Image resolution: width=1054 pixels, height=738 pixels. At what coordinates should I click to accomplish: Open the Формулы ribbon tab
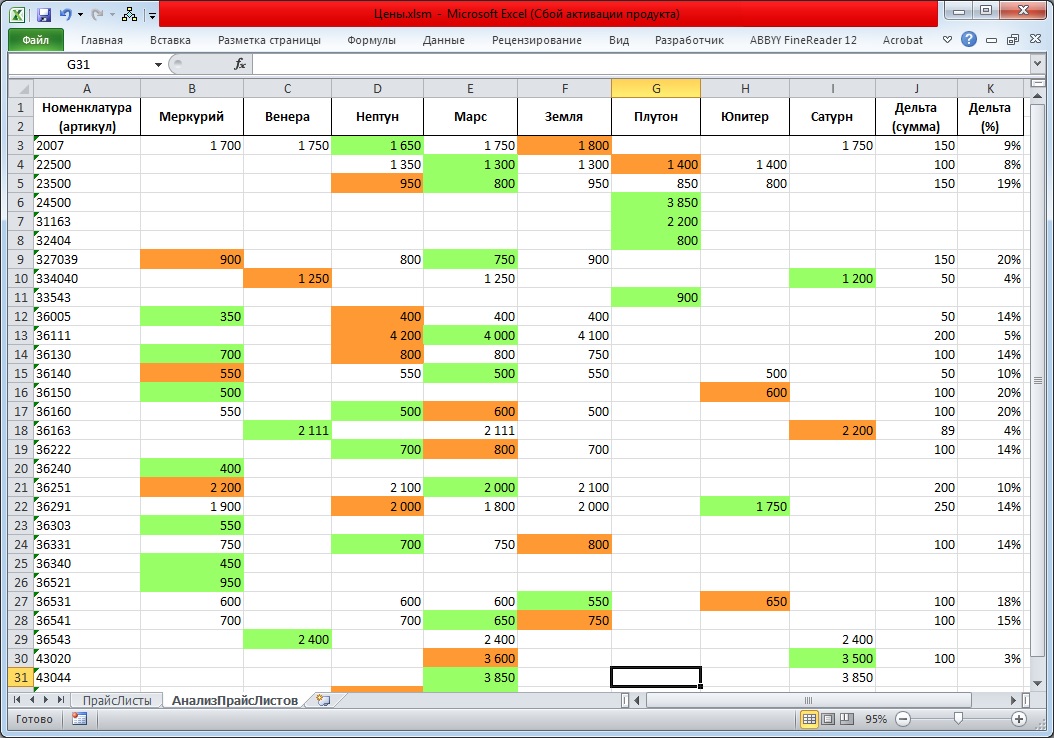371,40
